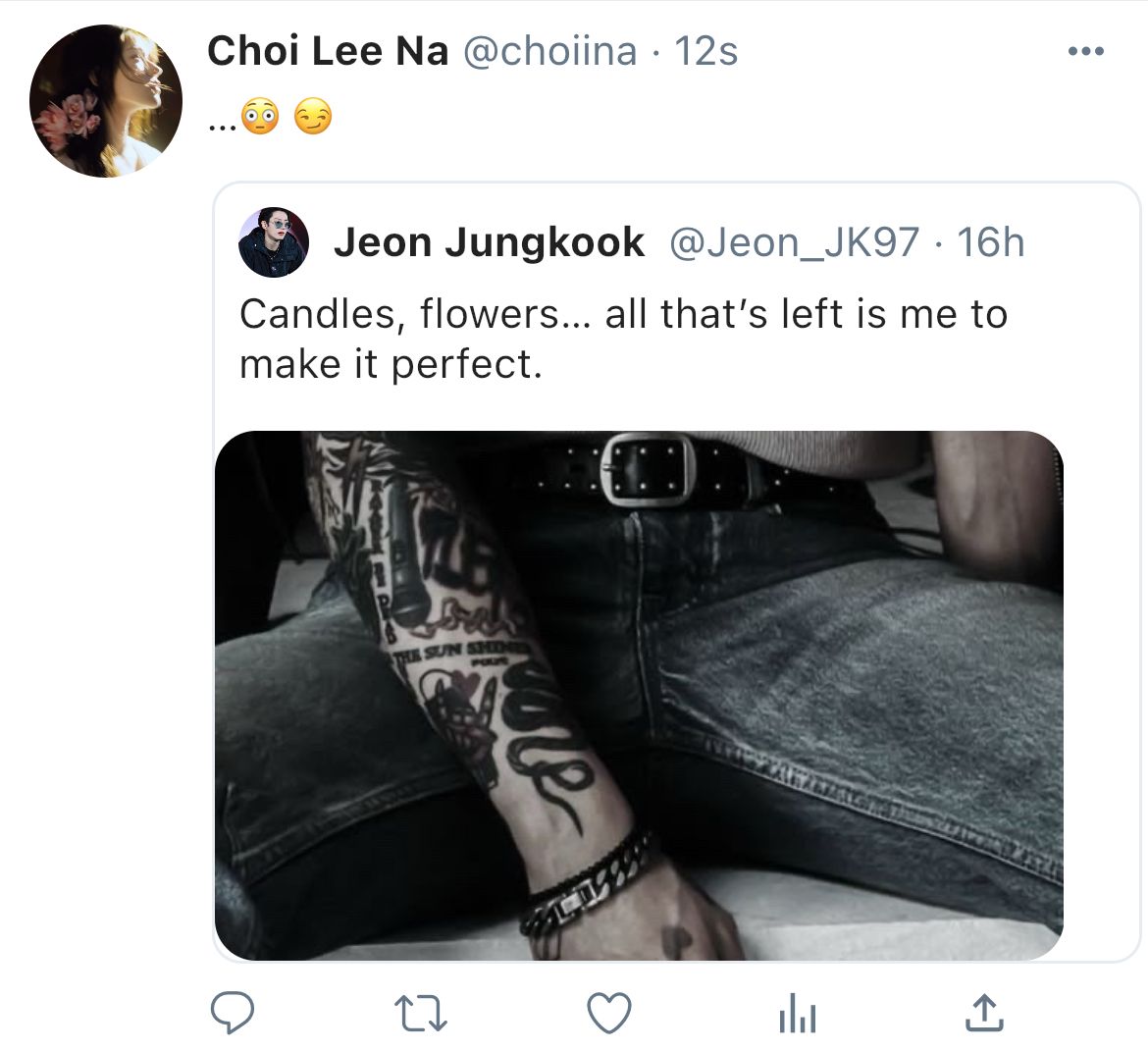Click the flushed face emoji
The width and height of the screenshot is (1148, 1051).
pyautogui.click(x=260, y=119)
